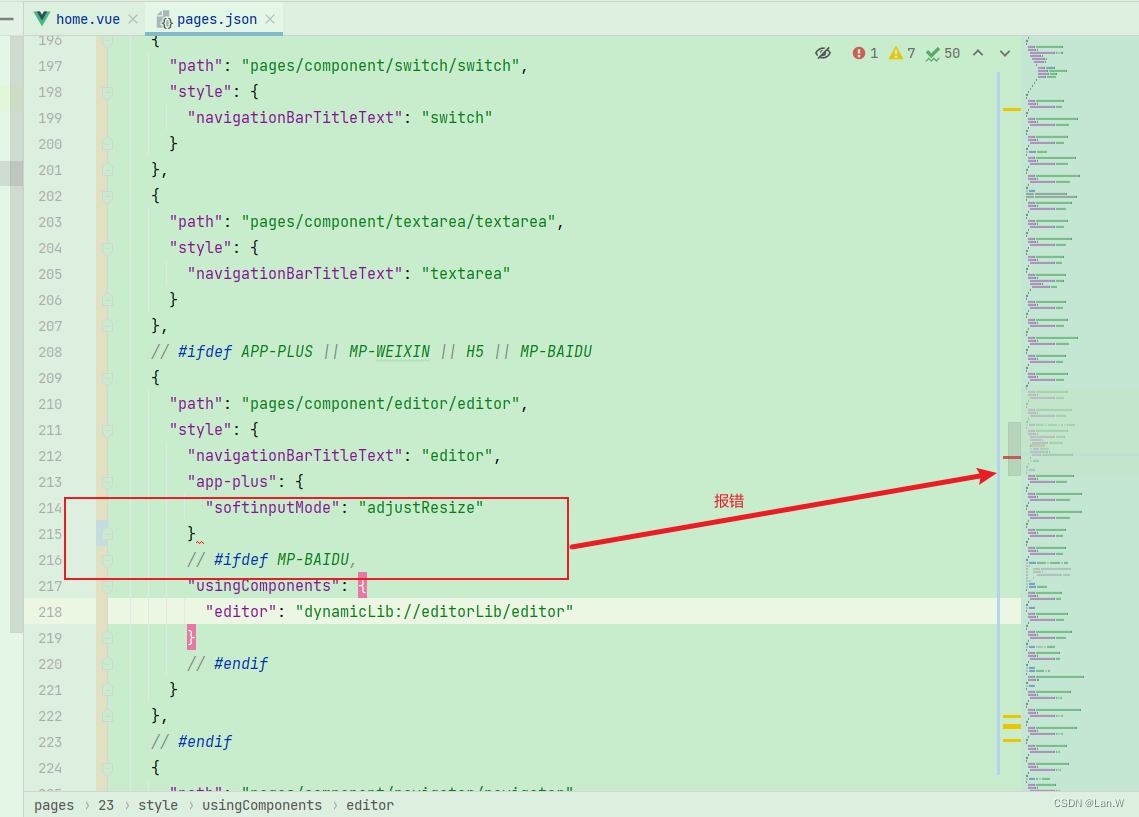Screen dimensions: 1139x817
Task: Click the eye icon for highlighting level
Action: coord(823,53)
